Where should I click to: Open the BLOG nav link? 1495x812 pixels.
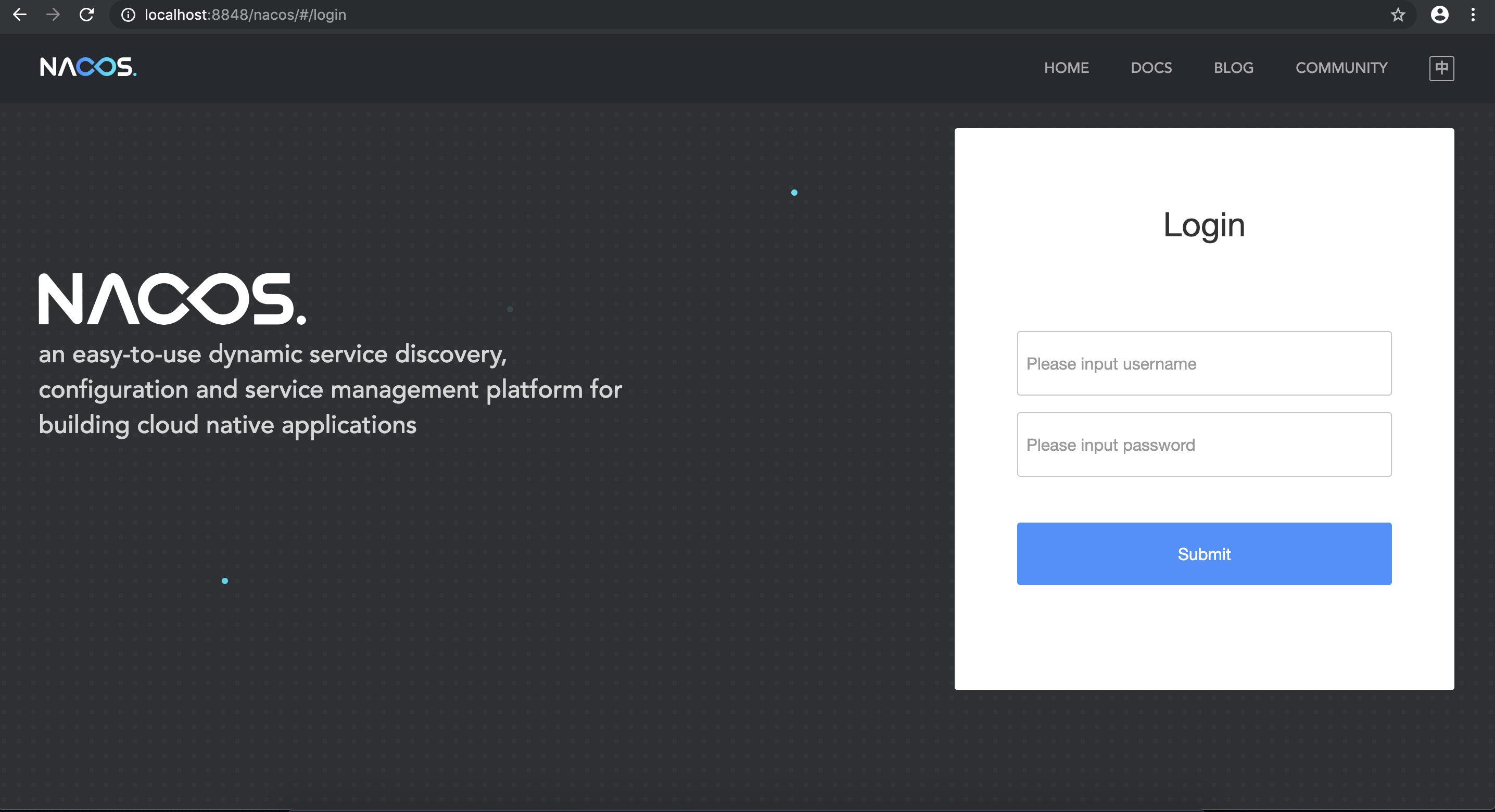1233,68
